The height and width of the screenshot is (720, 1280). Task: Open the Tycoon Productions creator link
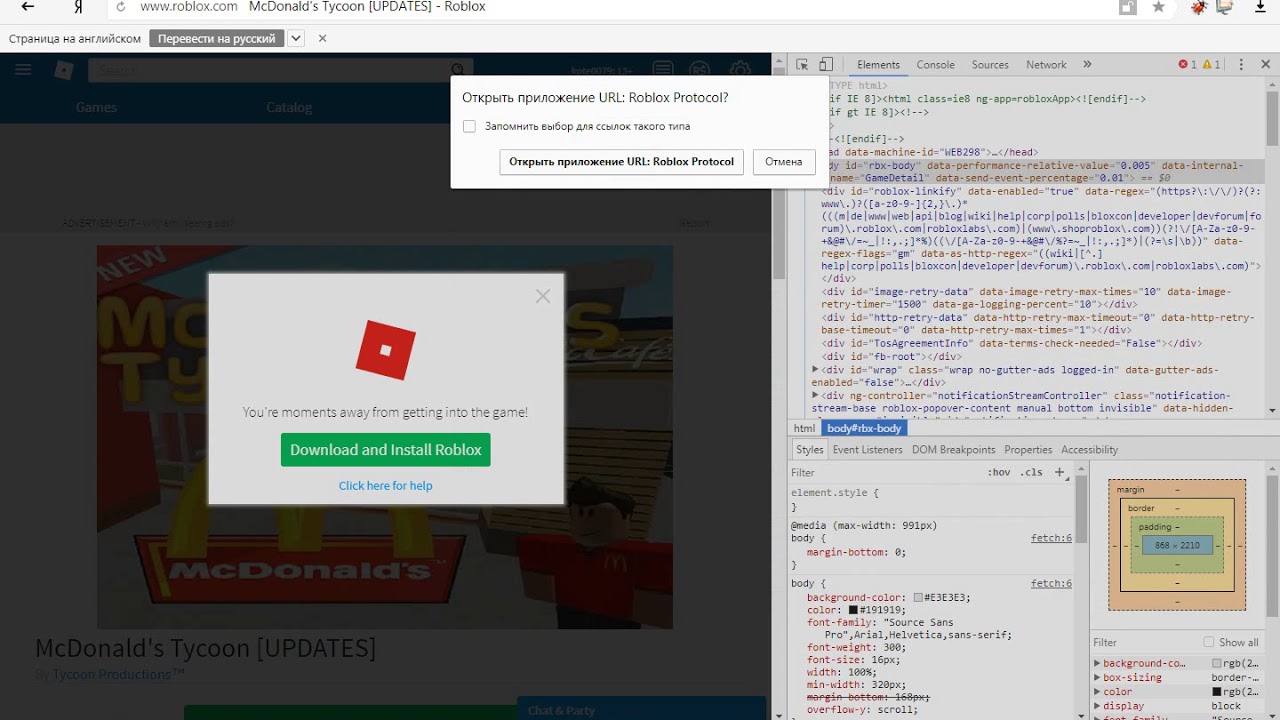coord(119,675)
